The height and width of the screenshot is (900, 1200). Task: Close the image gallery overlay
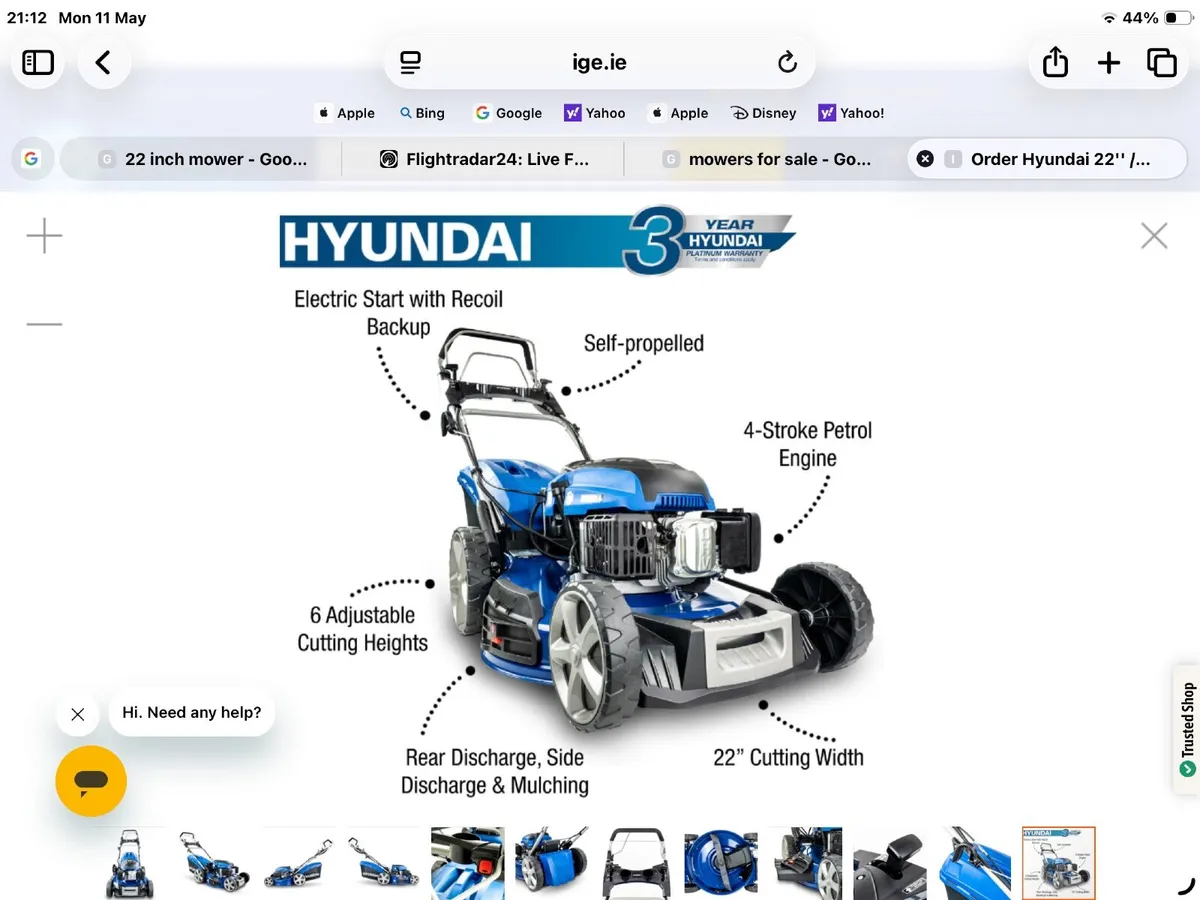pyautogui.click(x=1154, y=236)
